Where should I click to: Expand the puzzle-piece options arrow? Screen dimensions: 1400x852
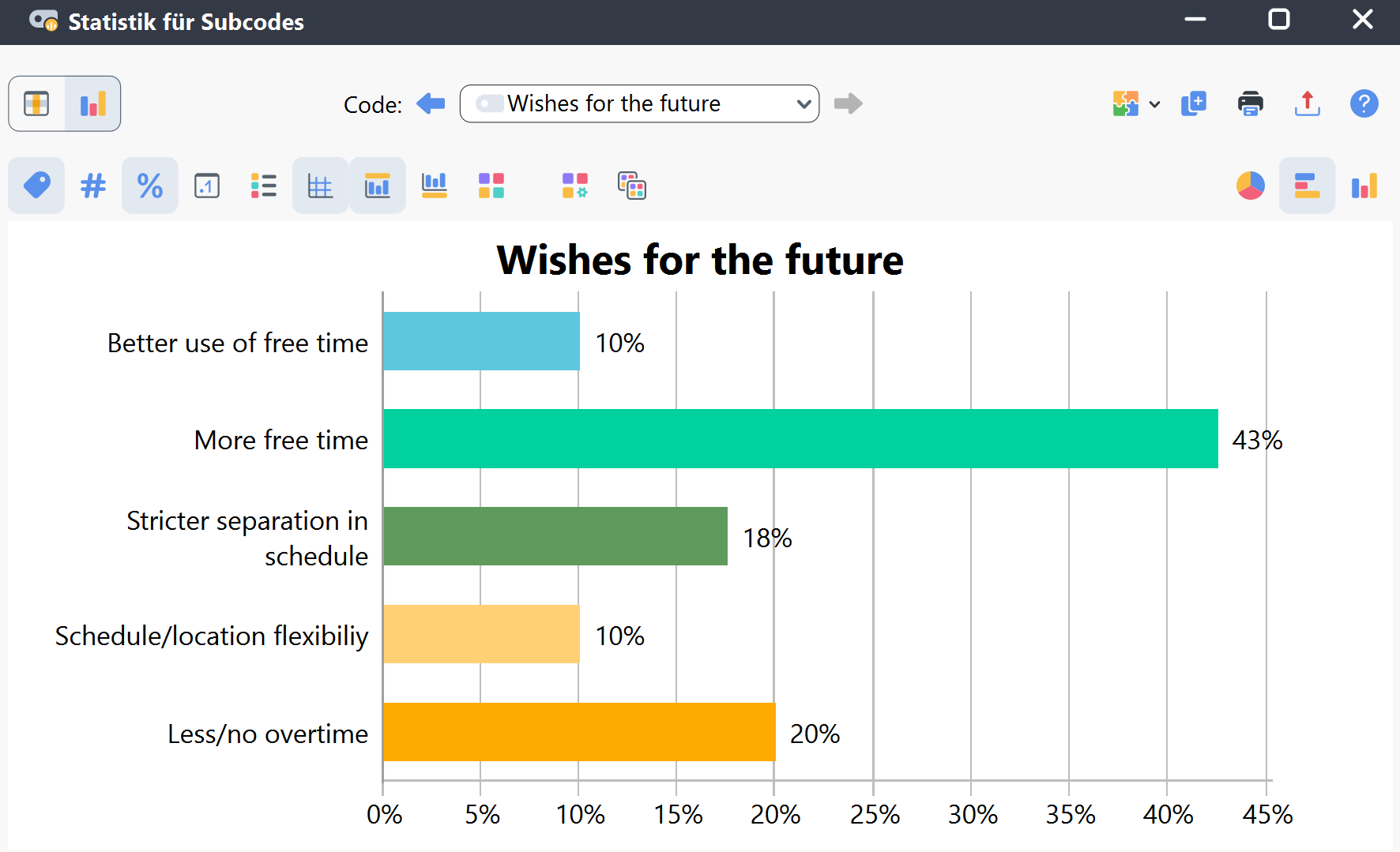coord(1154,104)
